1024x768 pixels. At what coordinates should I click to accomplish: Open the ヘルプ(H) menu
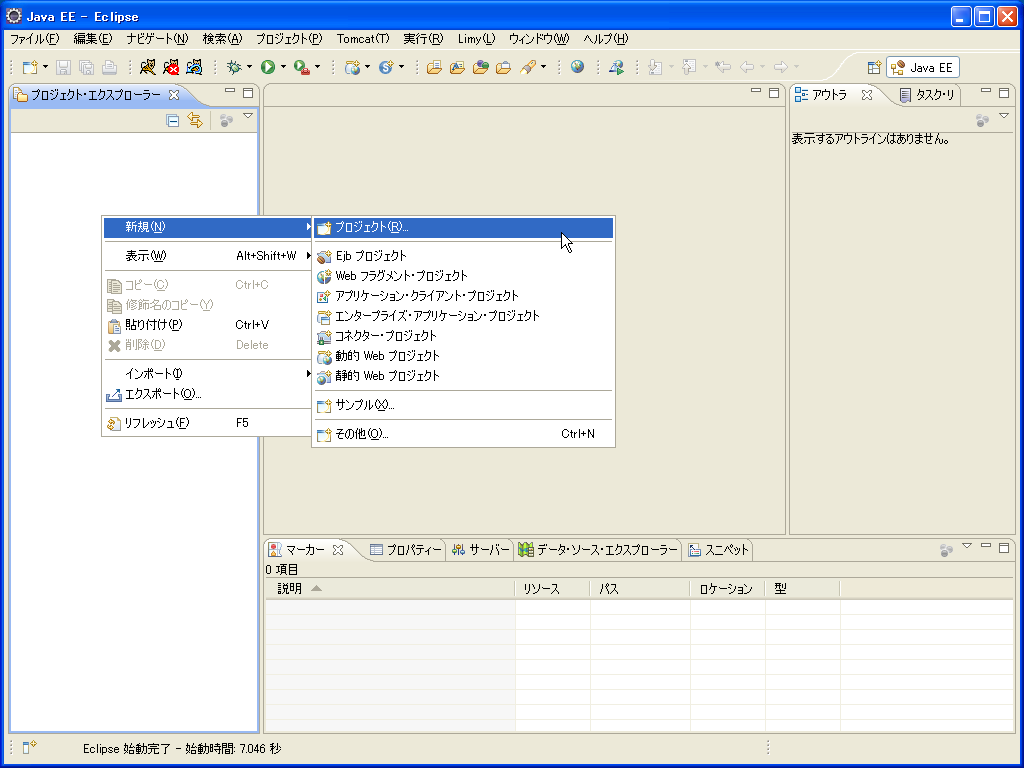click(605, 39)
